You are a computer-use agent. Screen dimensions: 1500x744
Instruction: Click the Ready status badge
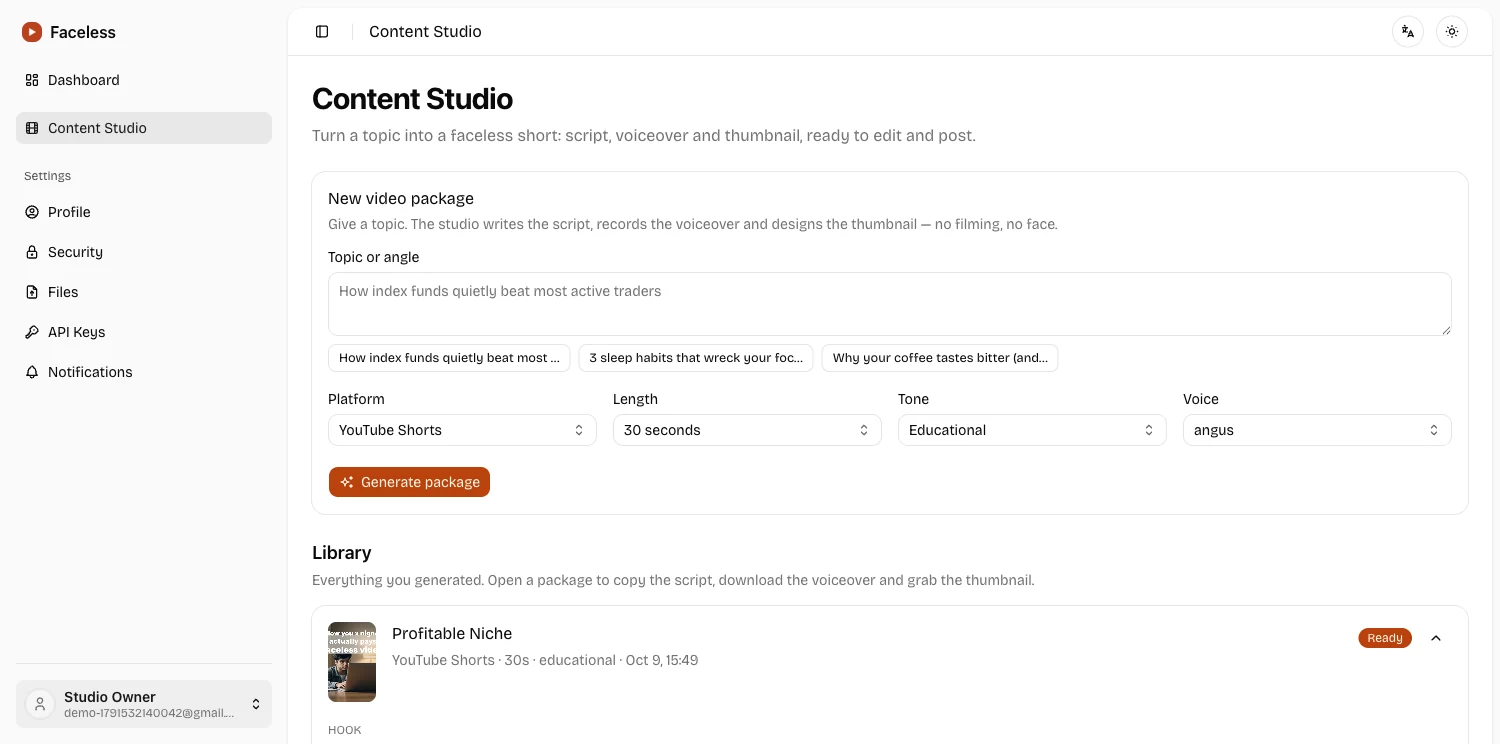pos(1385,638)
